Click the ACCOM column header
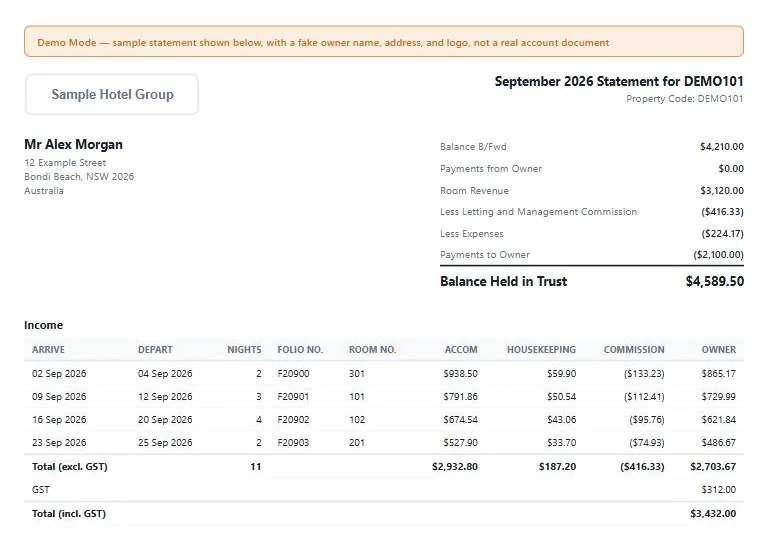This screenshot has height=535, width=768. [461, 350]
